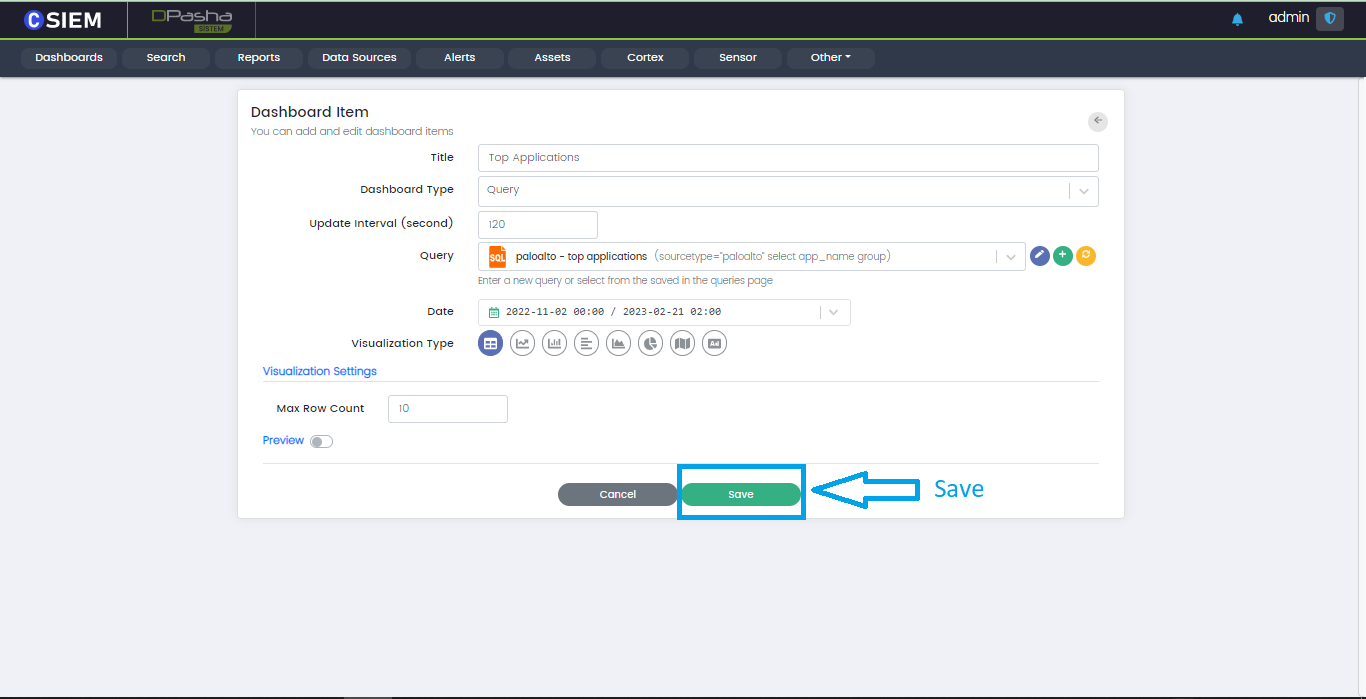The height and width of the screenshot is (699, 1366).
Task: Expand the Dashboard Type dropdown
Action: [x=1084, y=191]
